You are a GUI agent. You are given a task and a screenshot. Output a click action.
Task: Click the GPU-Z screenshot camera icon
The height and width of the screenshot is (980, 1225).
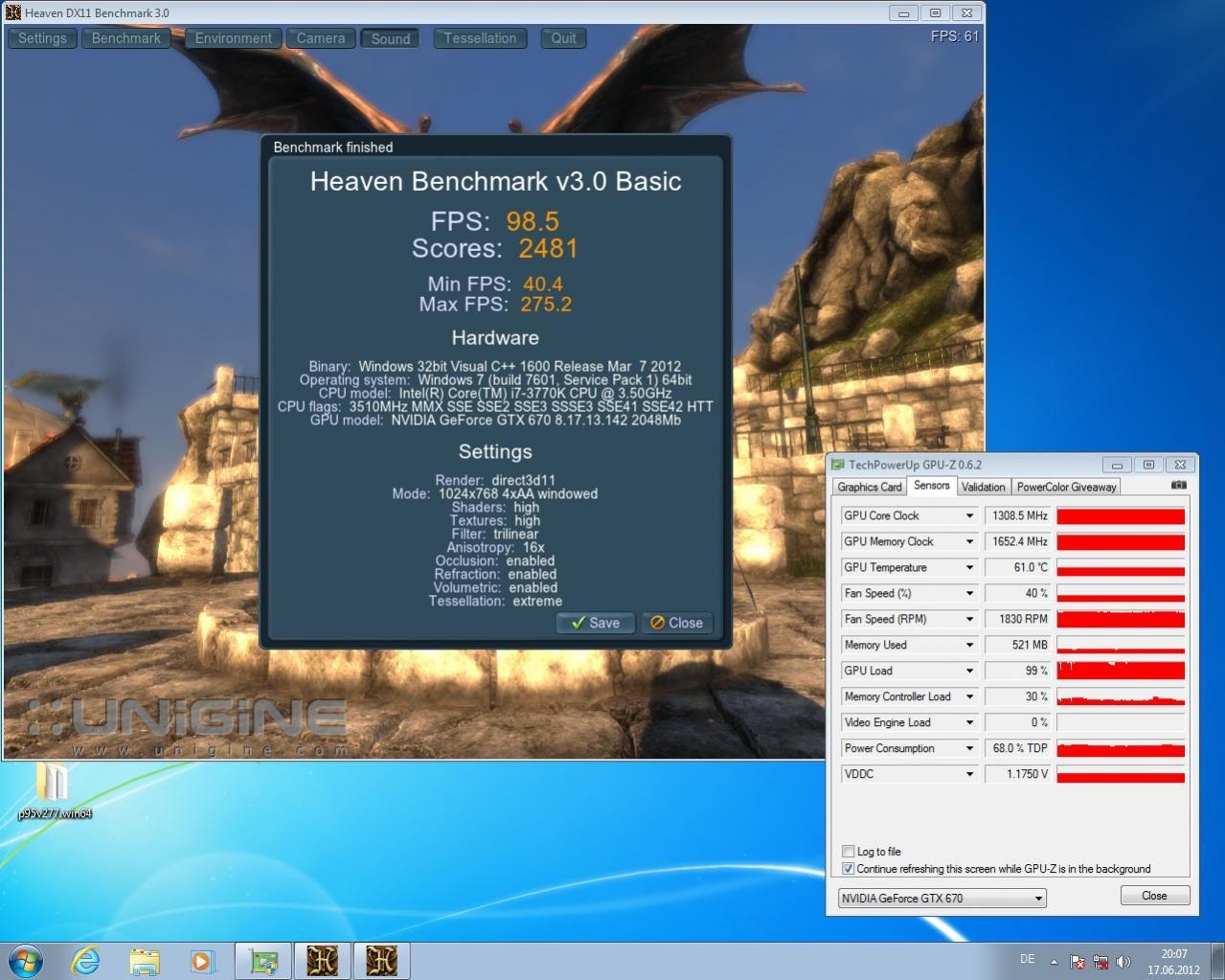(x=1178, y=486)
